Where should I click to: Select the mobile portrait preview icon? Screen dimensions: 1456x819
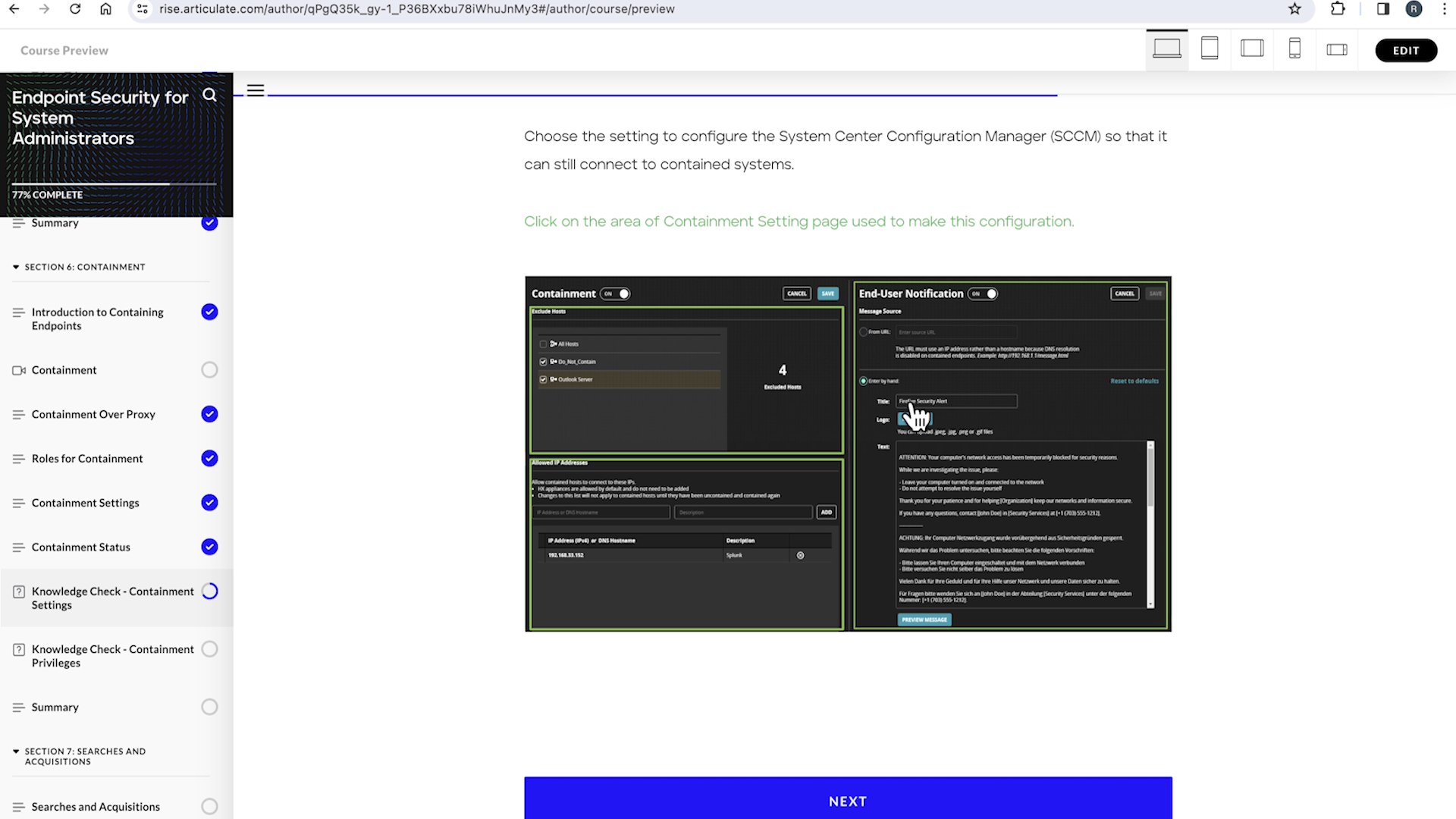coord(1294,49)
